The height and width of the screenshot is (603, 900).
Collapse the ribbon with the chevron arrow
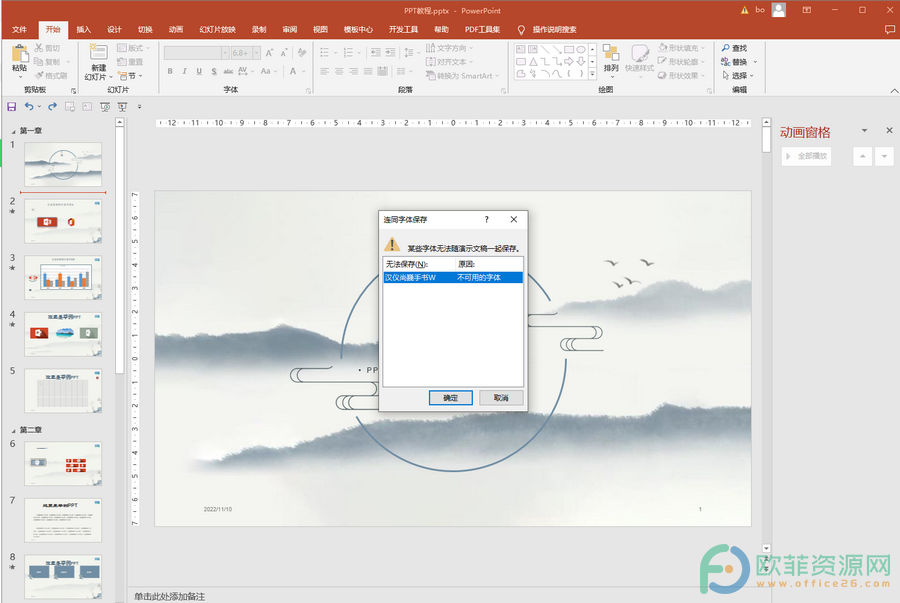(894, 91)
